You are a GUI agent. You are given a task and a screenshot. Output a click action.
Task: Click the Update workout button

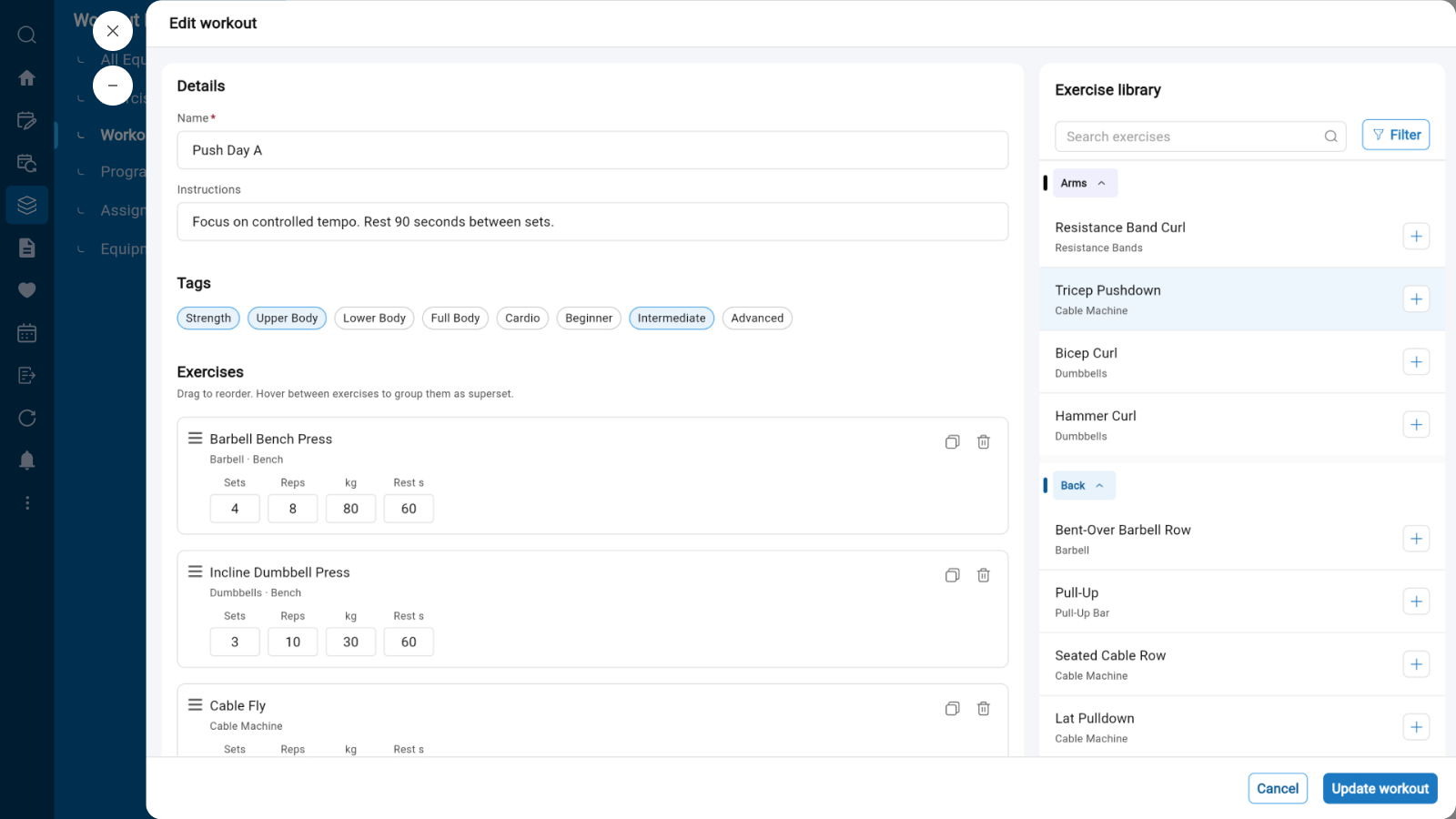pos(1380,789)
